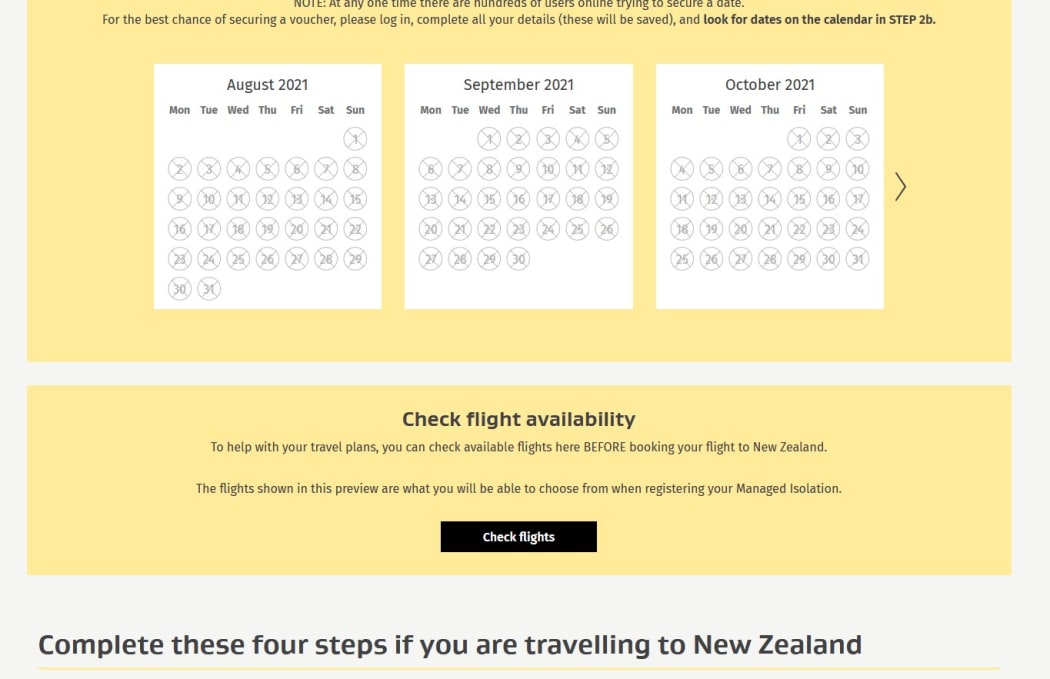Pick August 22 as a travel date
The height and width of the screenshot is (679, 1050).
355,229
